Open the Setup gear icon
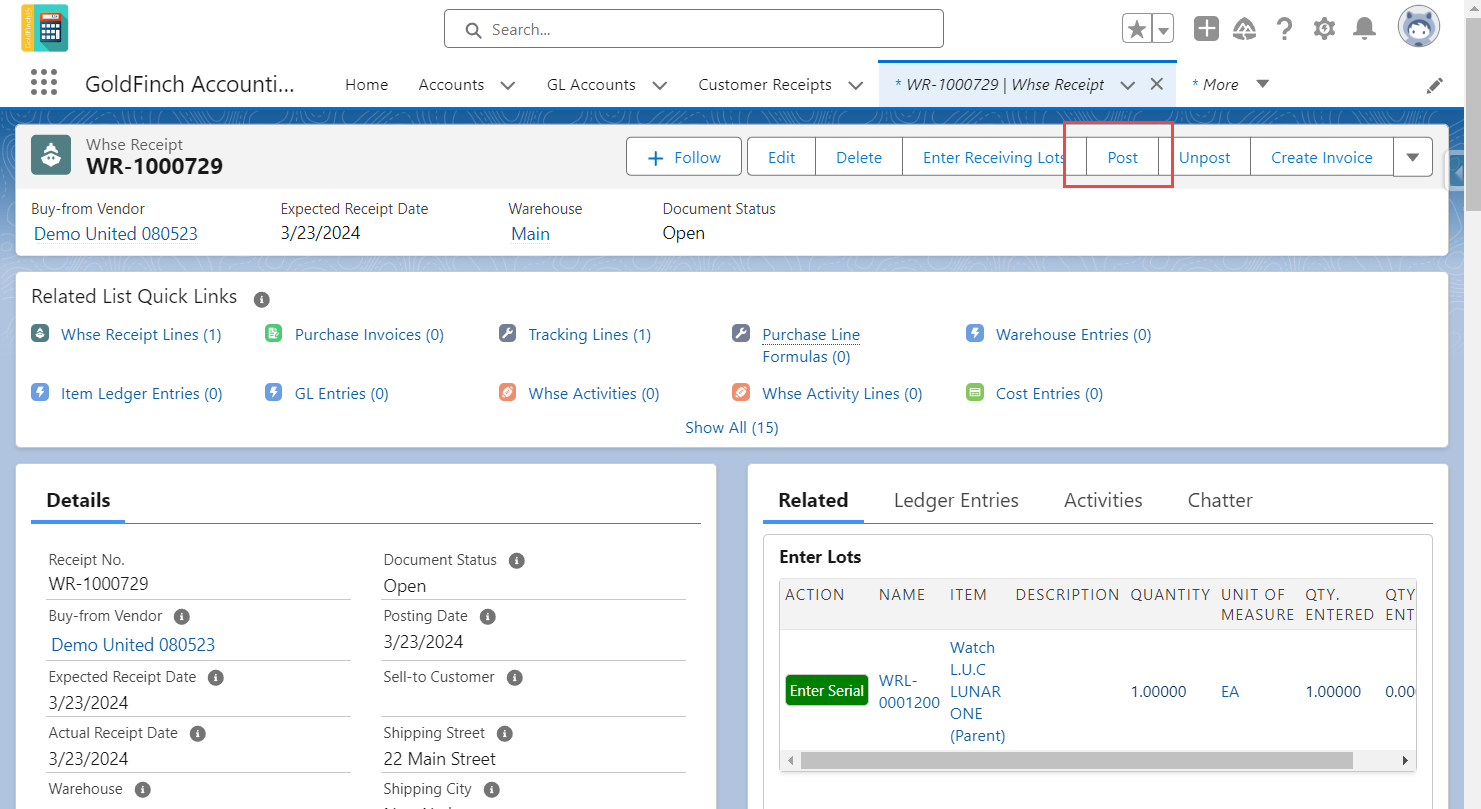Viewport: 1481px width, 809px height. pyautogui.click(x=1324, y=29)
